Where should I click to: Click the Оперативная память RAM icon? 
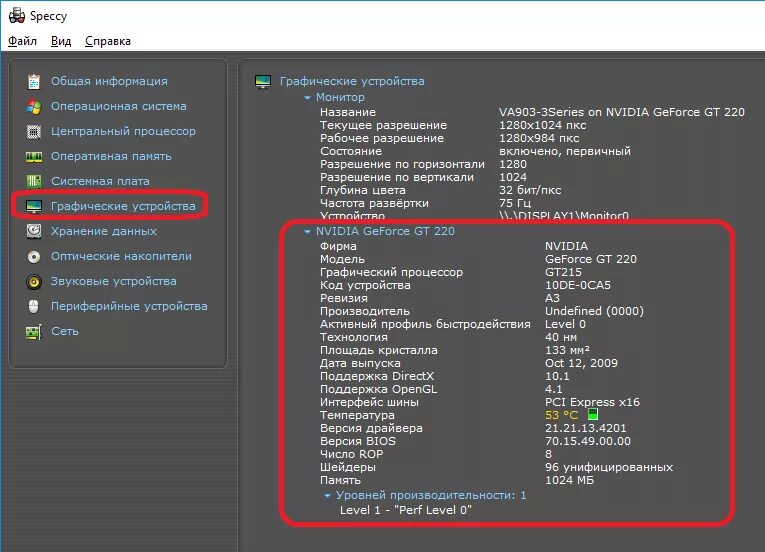[34, 157]
